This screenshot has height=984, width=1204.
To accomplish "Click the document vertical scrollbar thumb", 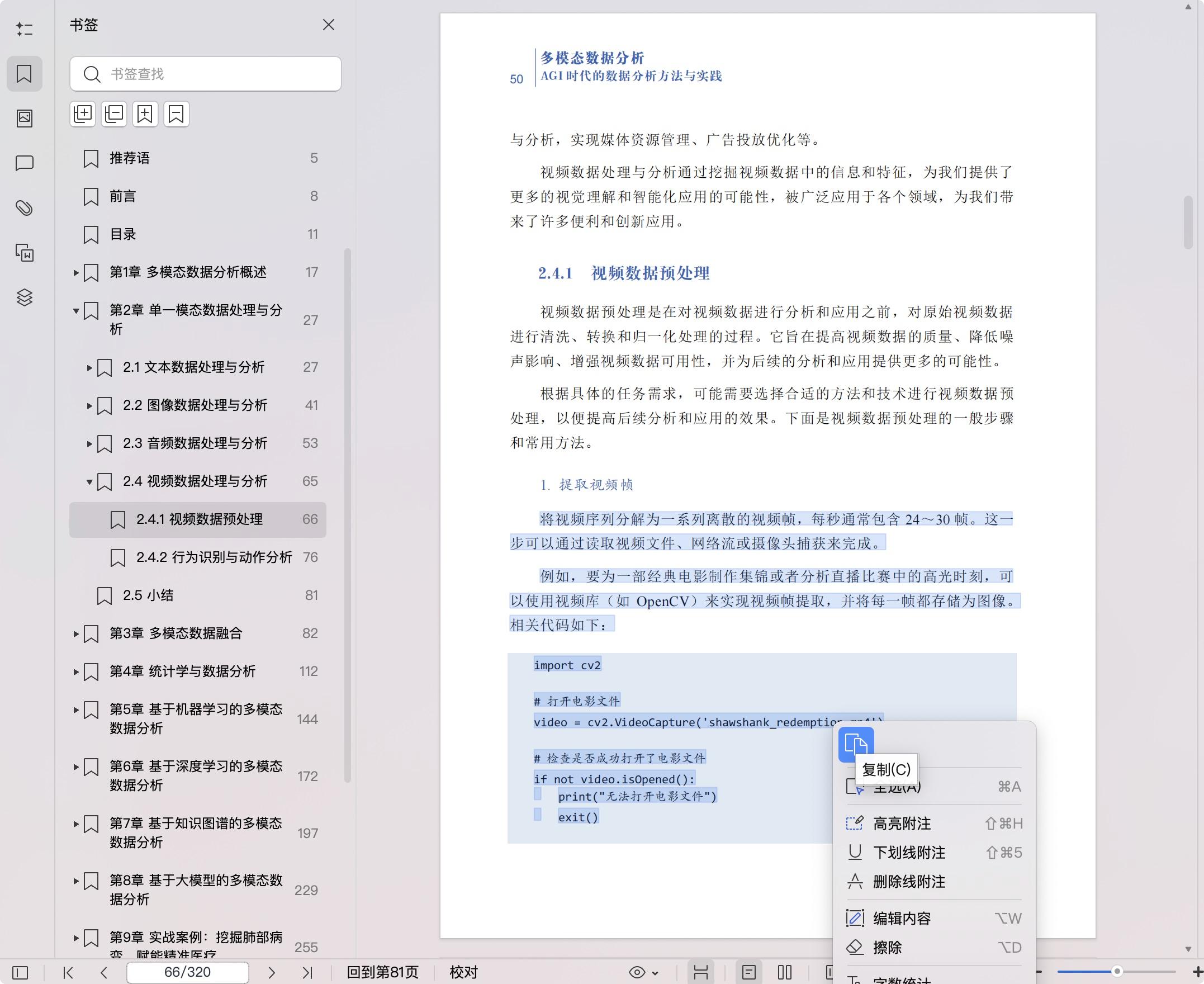I will click(x=1188, y=222).
